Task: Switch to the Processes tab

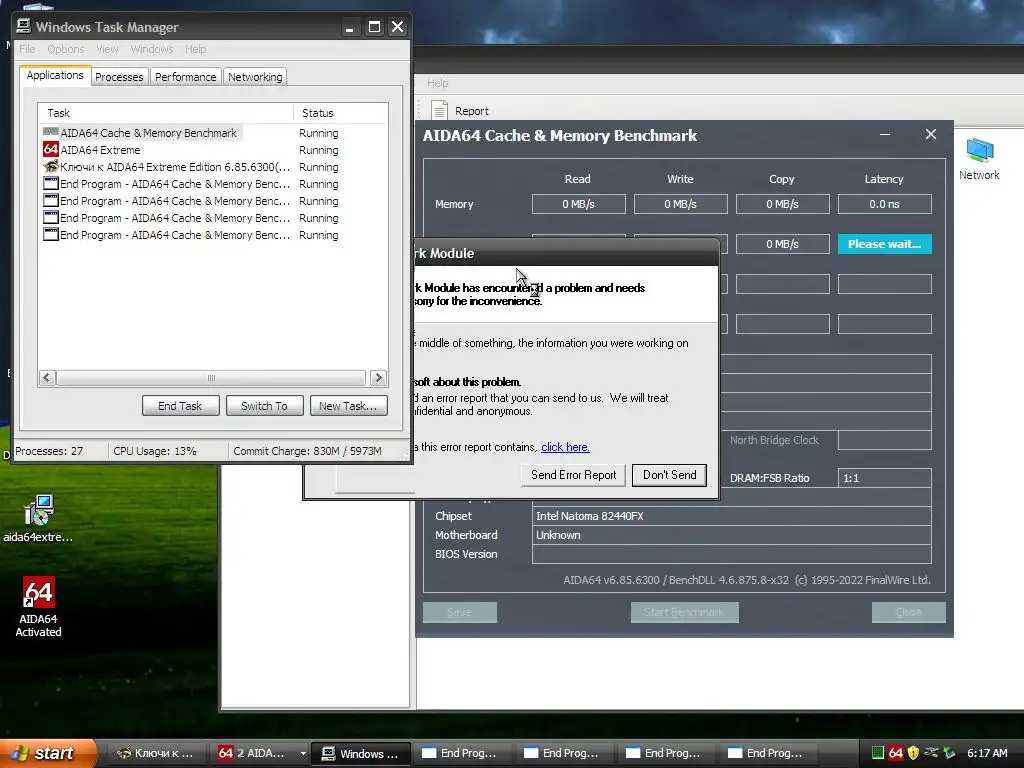Action: coord(119,76)
